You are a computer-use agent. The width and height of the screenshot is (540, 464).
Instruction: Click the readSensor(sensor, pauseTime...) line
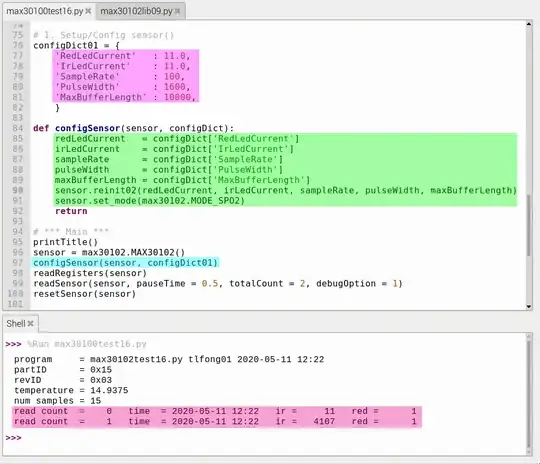[218, 283]
